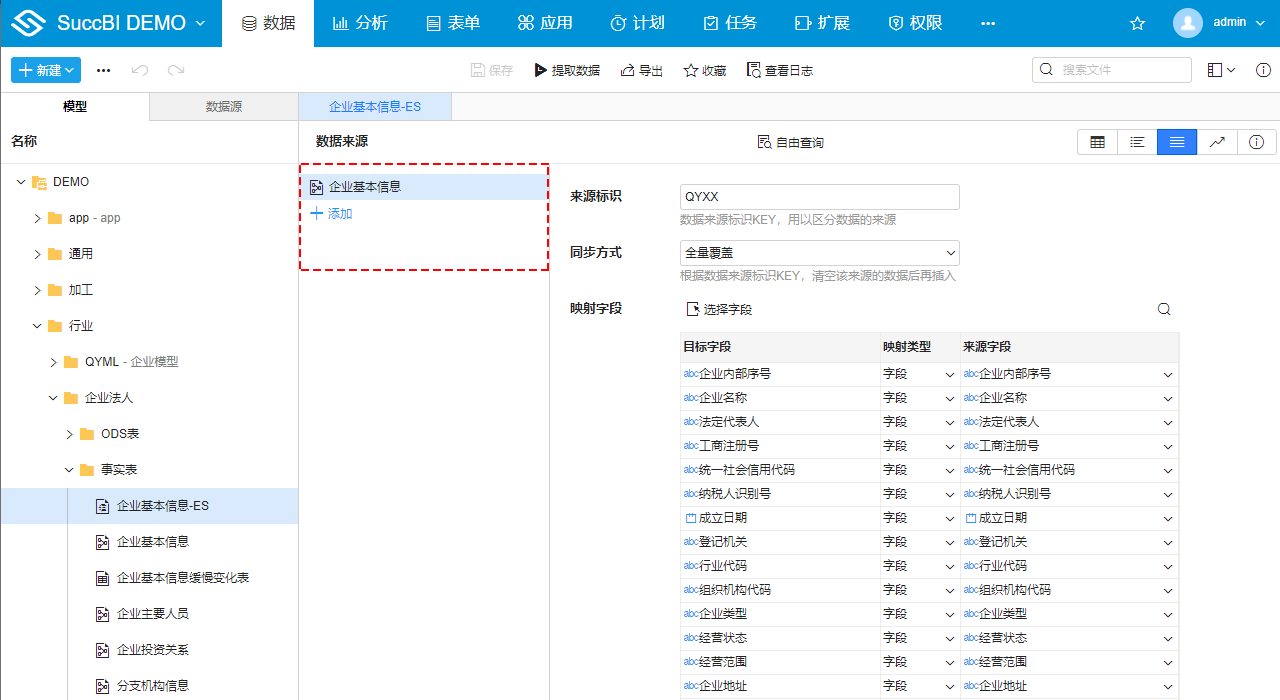Open 查看日志 log viewer

click(x=779, y=71)
